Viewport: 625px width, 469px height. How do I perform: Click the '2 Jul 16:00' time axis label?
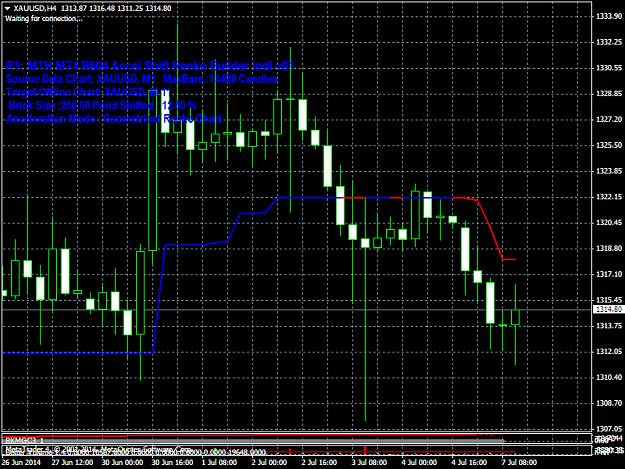pos(319,463)
